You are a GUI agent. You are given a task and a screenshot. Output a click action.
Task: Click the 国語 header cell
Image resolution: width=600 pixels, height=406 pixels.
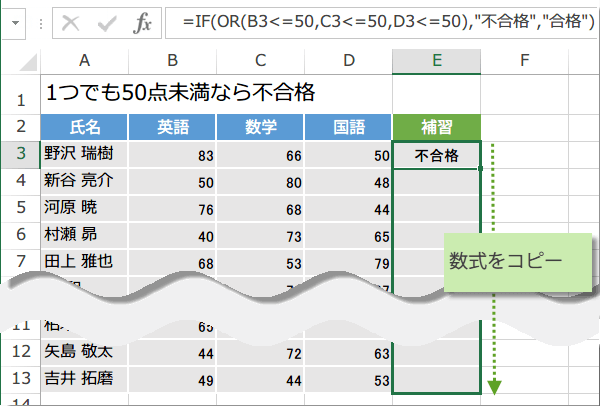[348, 127]
